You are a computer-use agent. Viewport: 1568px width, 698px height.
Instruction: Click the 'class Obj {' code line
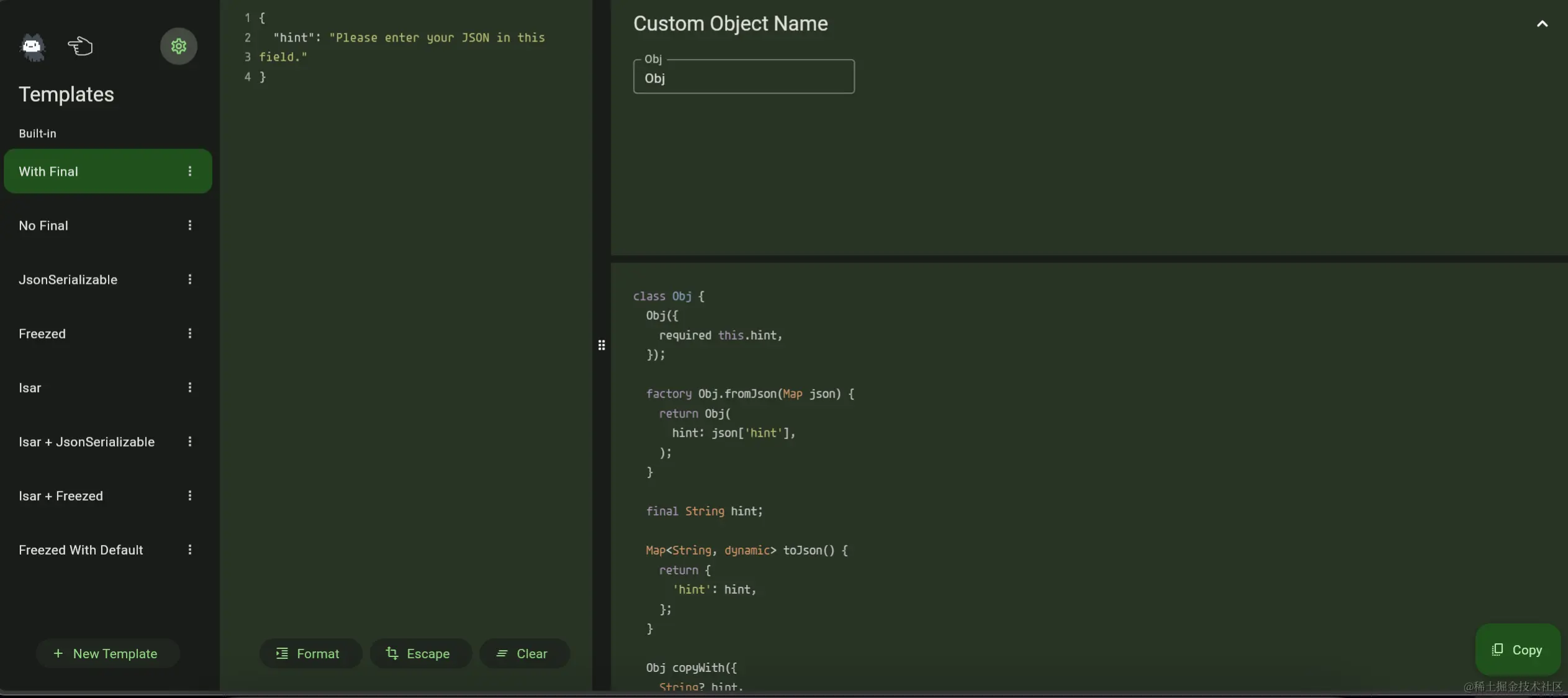[x=669, y=296]
